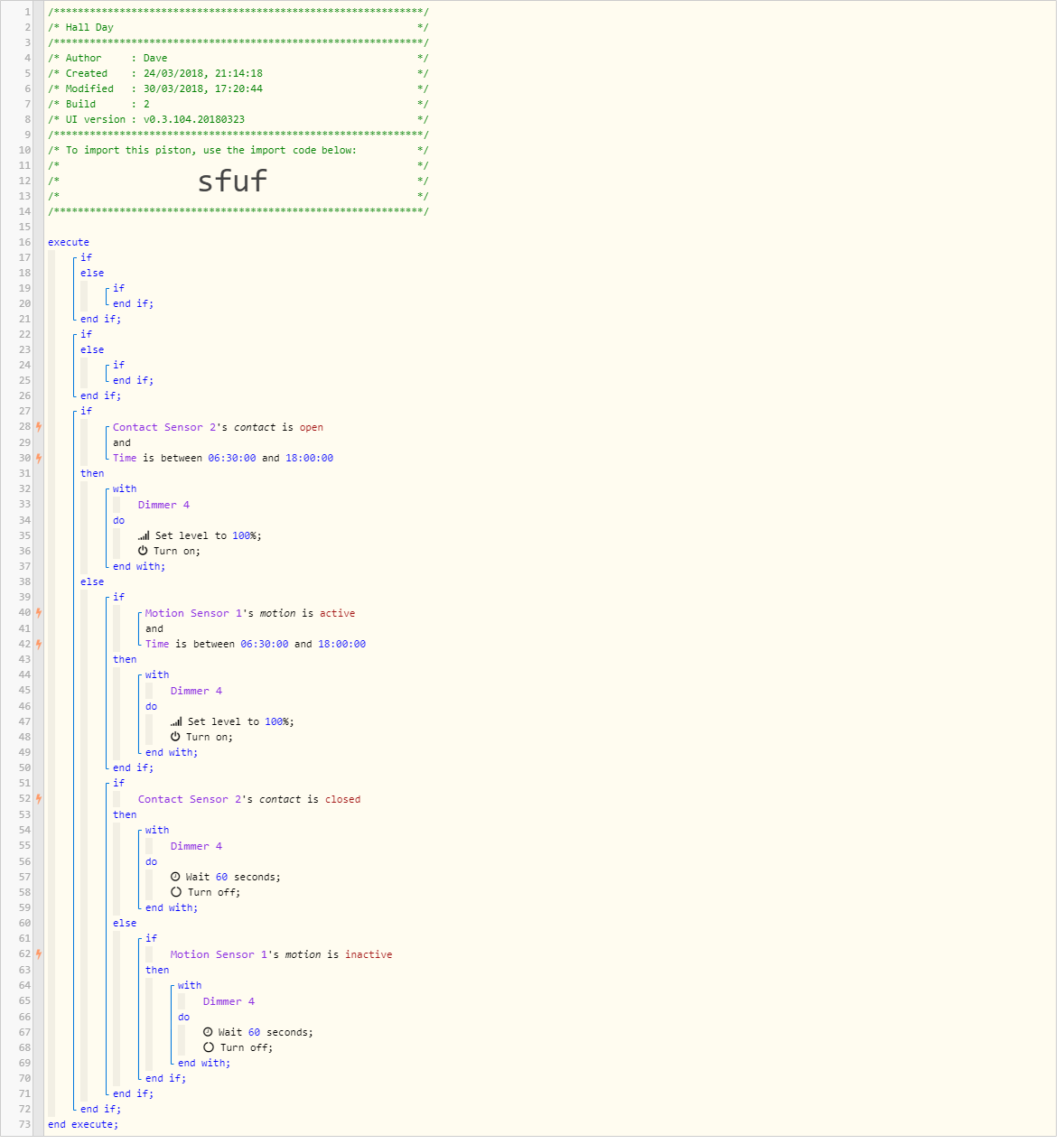This screenshot has width=1064, height=1144.
Task: Click end if; on line 50
Action: click(133, 767)
